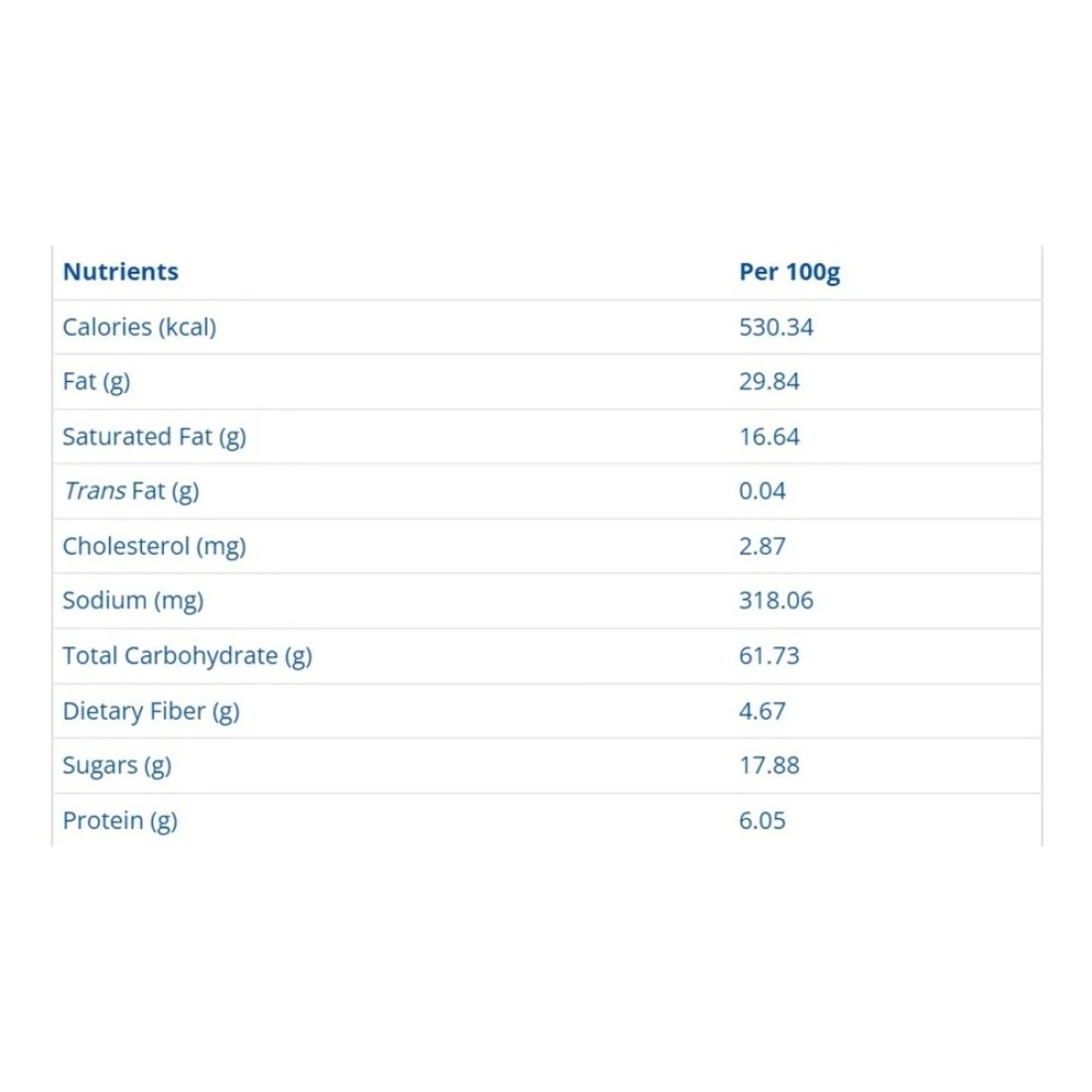Click the 530.34 calories value

(x=775, y=327)
